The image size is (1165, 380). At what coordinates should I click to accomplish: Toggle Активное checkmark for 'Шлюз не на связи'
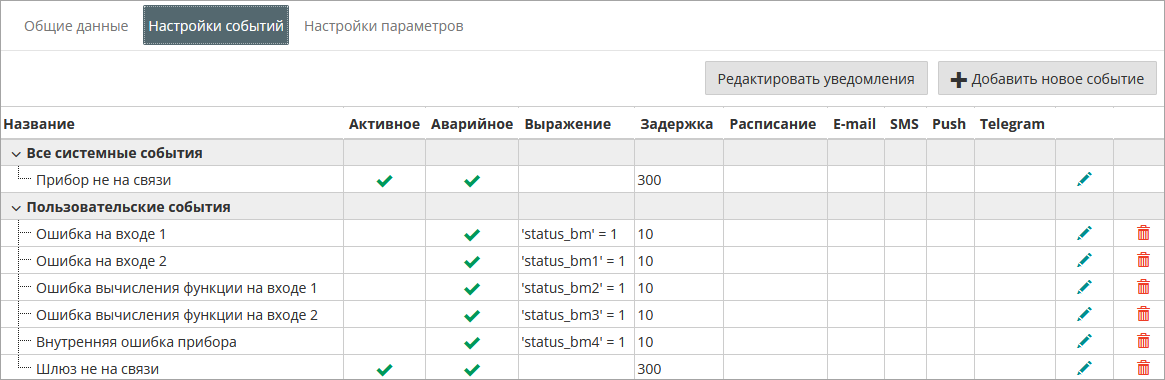click(384, 369)
